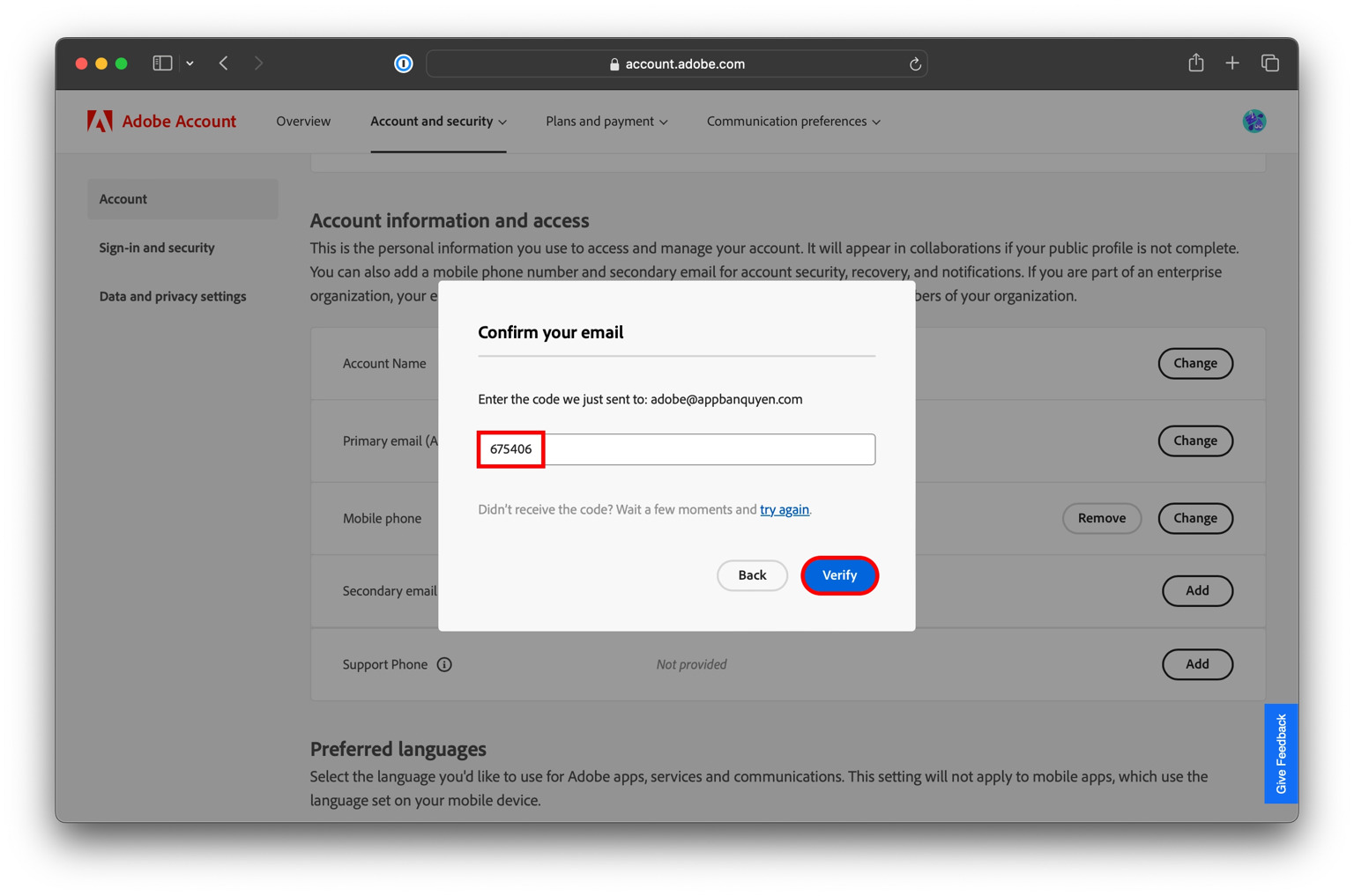The image size is (1354, 896).
Task: Select Sign-in and security in sidebar
Action: [157, 248]
